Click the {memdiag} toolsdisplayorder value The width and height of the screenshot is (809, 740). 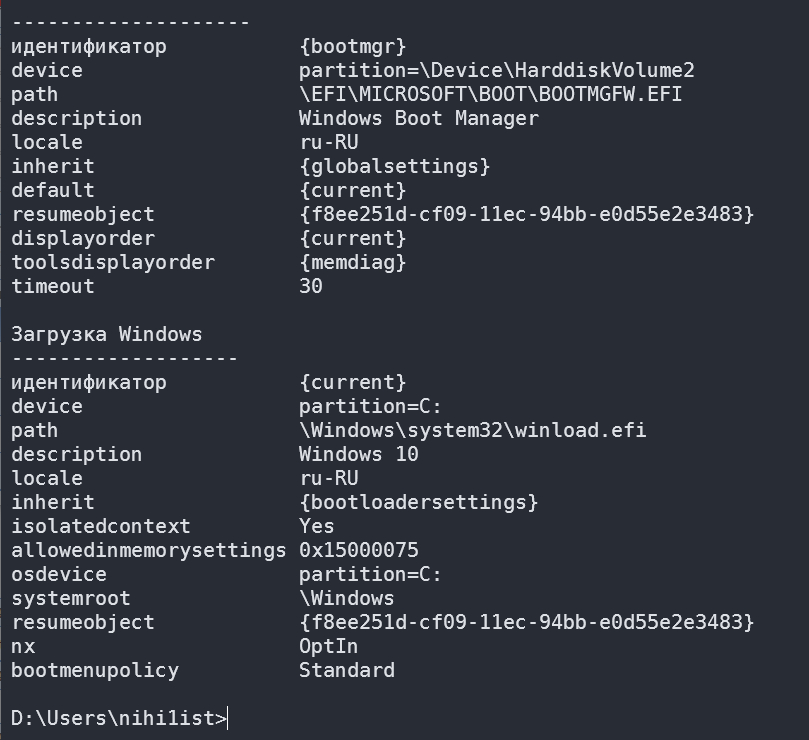[x=352, y=263]
